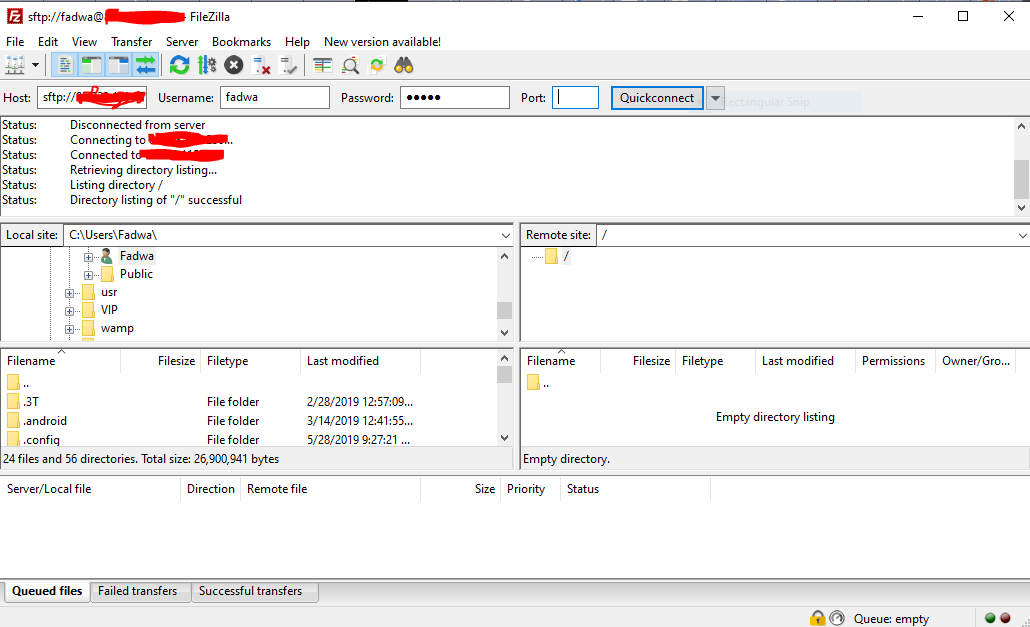The image size is (1030, 627).
Task: Toggle the transfer queue display
Action: click(x=145, y=65)
